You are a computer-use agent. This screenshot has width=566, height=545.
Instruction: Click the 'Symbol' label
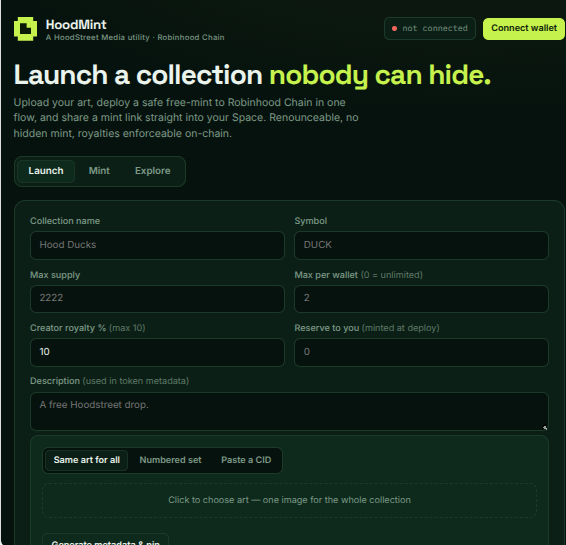click(311, 221)
